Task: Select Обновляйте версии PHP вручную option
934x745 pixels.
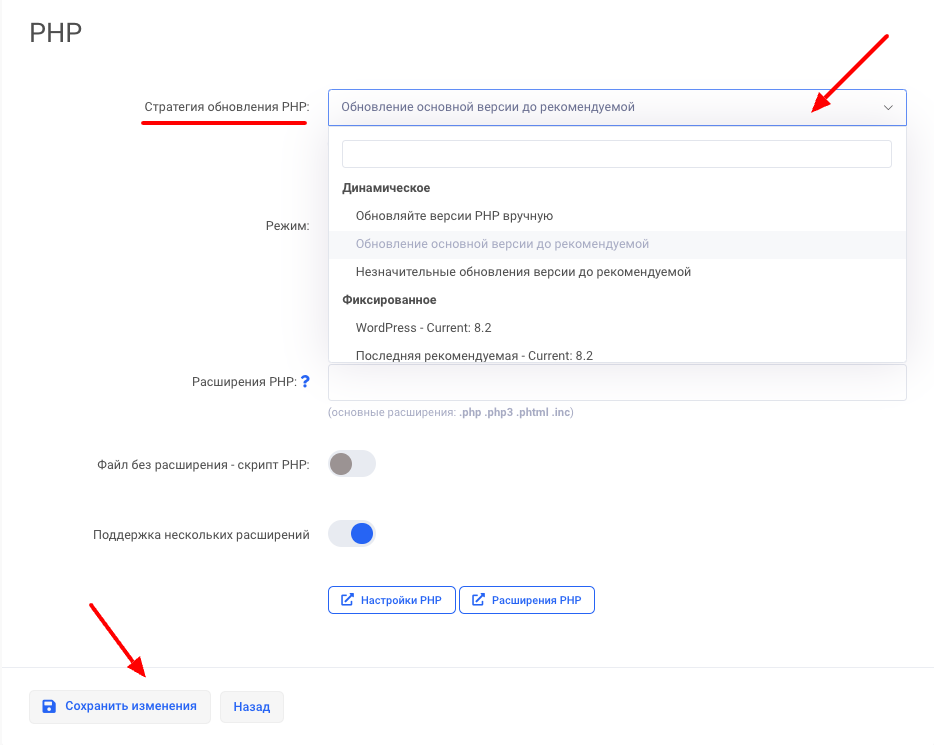Action: 454,216
